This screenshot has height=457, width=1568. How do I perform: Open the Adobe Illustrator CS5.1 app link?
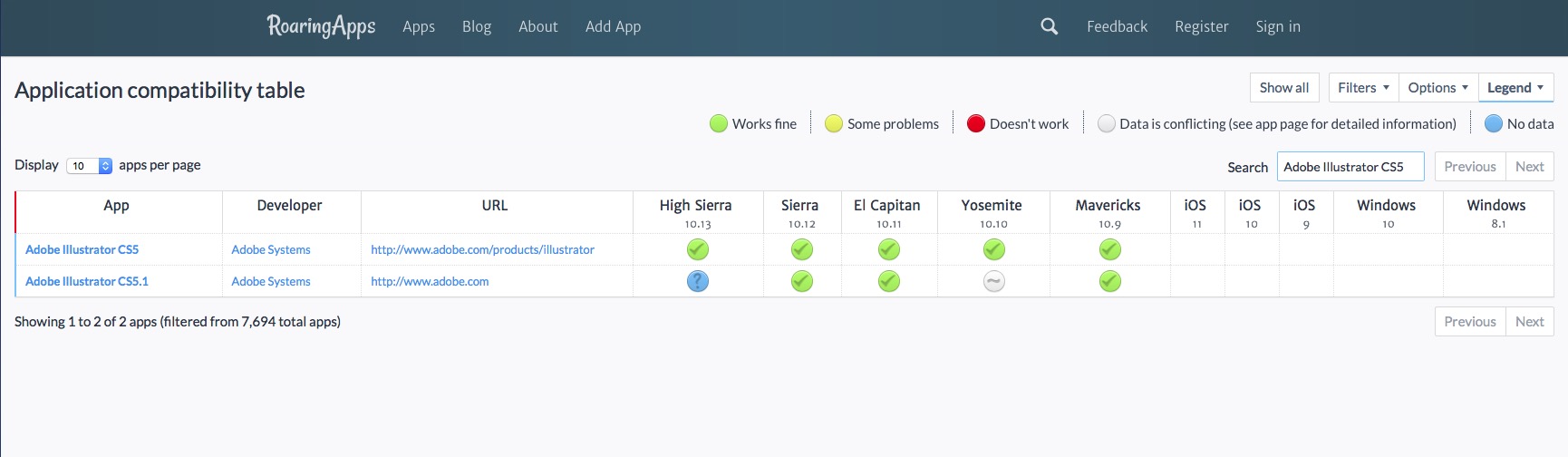pyautogui.click(x=87, y=281)
